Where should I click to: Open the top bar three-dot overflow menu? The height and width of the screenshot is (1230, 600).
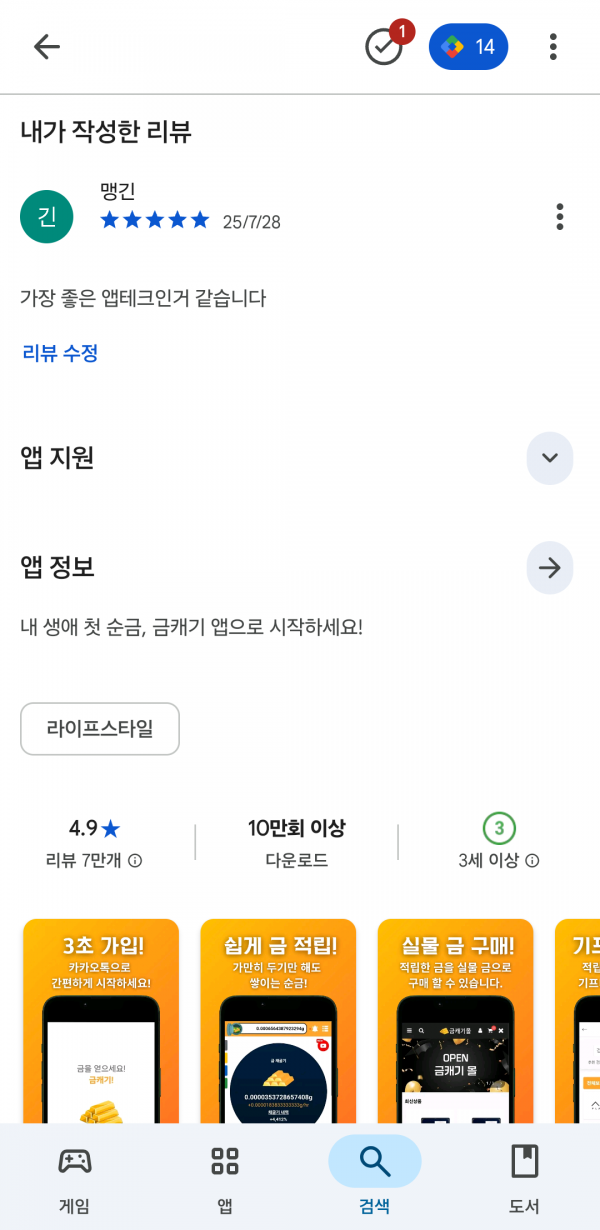[553, 47]
